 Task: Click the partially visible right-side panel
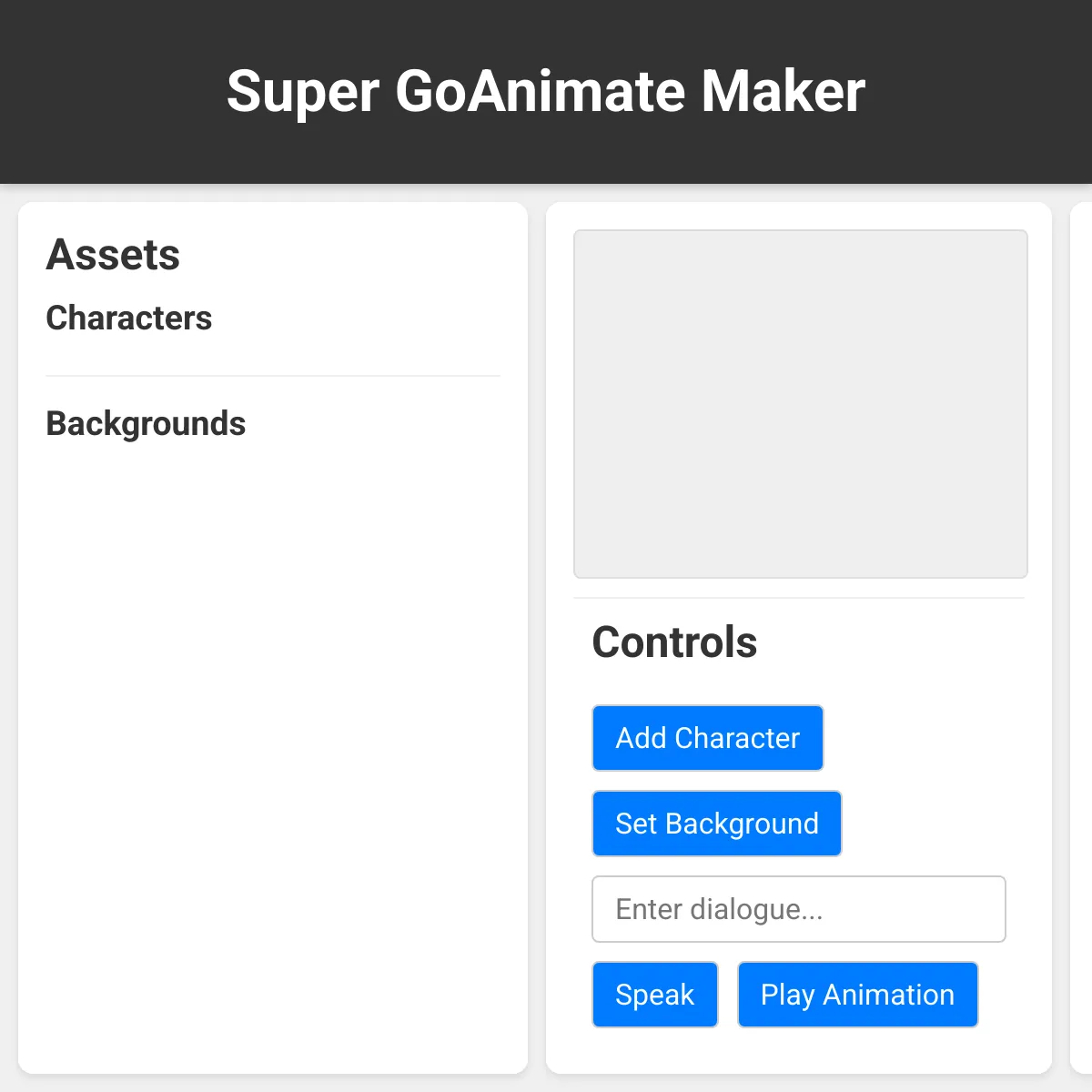[x=1081, y=637]
